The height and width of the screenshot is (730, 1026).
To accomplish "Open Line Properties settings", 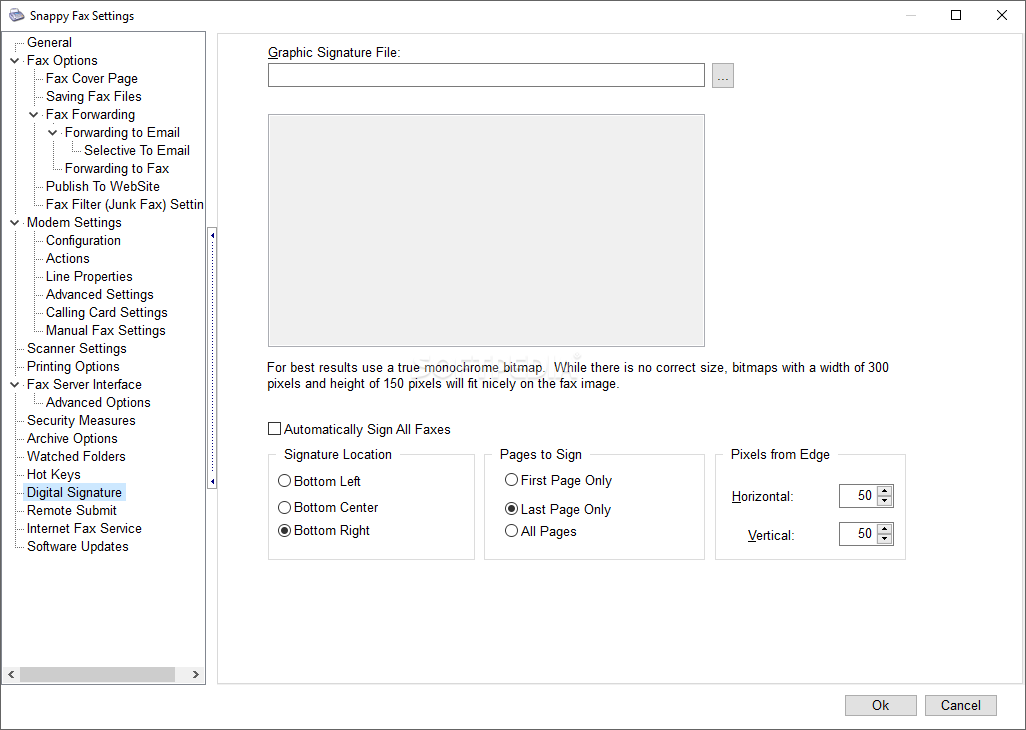I will click(89, 276).
